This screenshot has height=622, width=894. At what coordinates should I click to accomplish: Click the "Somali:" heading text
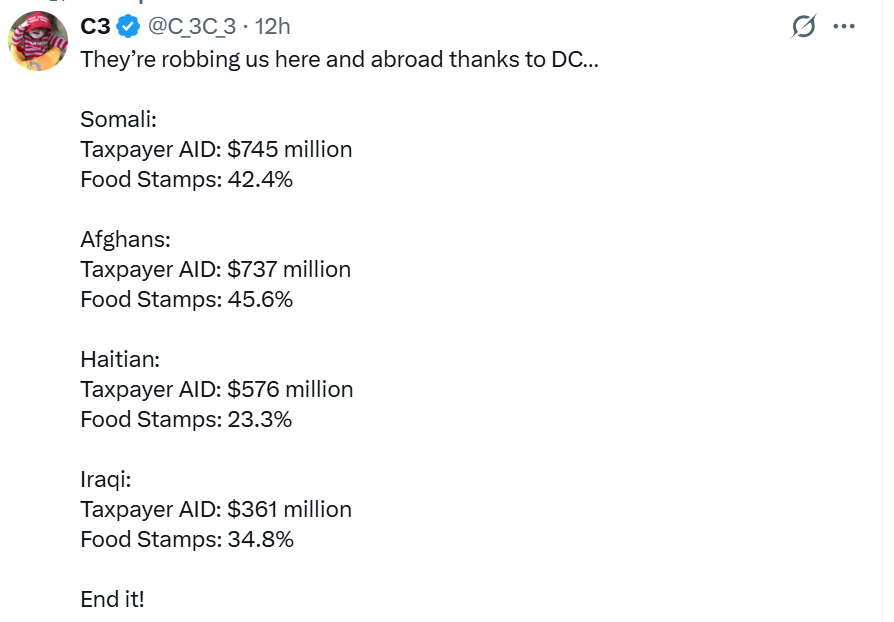coord(118,120)
